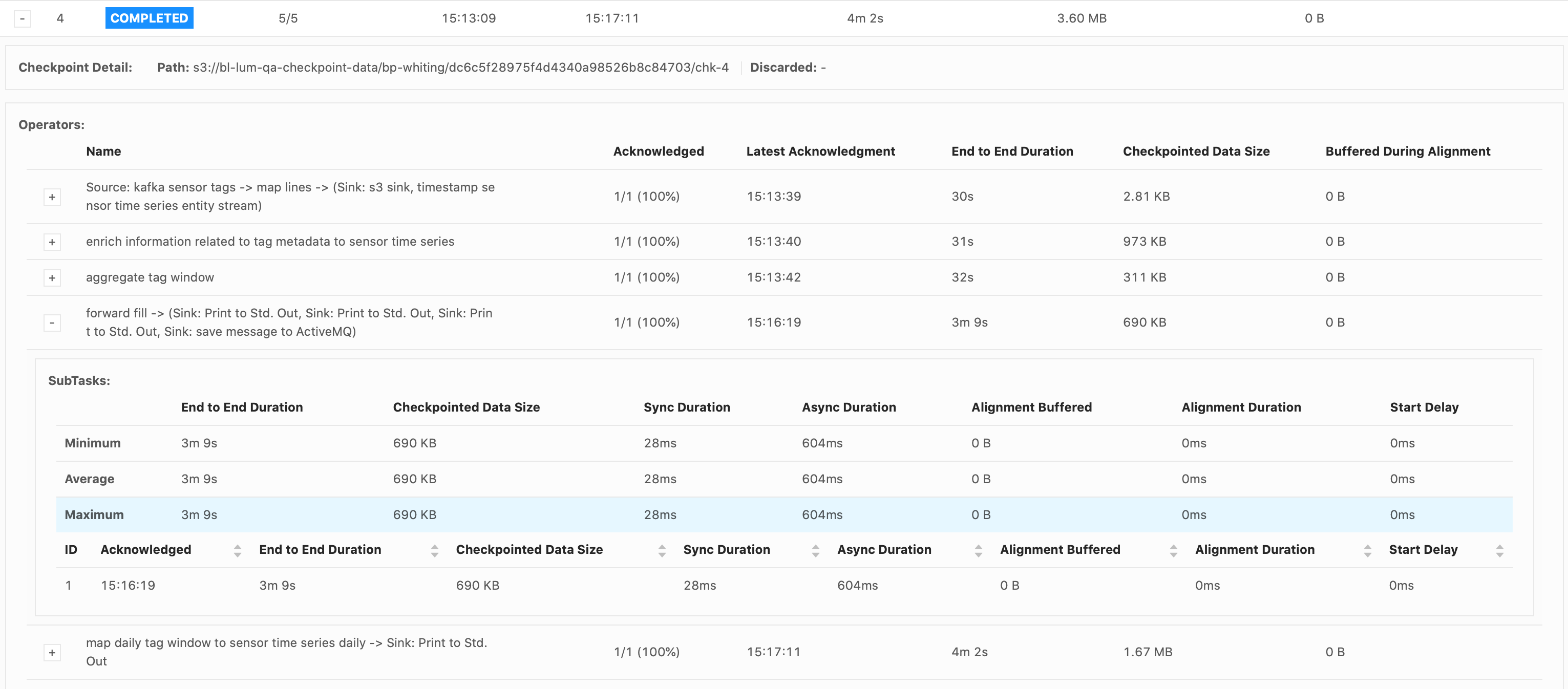The image size is (1568, 689).
Task: Sort subtasks by Checkpointed Data Size arrows
Action: pos(662,550)
